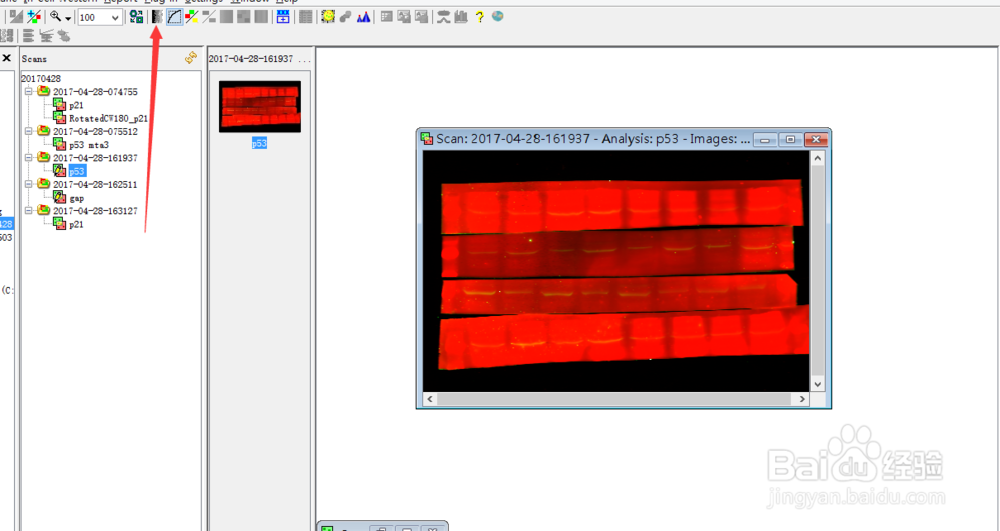Viewport: 1000px width, 531px height.
Task: Open the brightness and contrast adjustment tool
Action: [x=157, y=17]
